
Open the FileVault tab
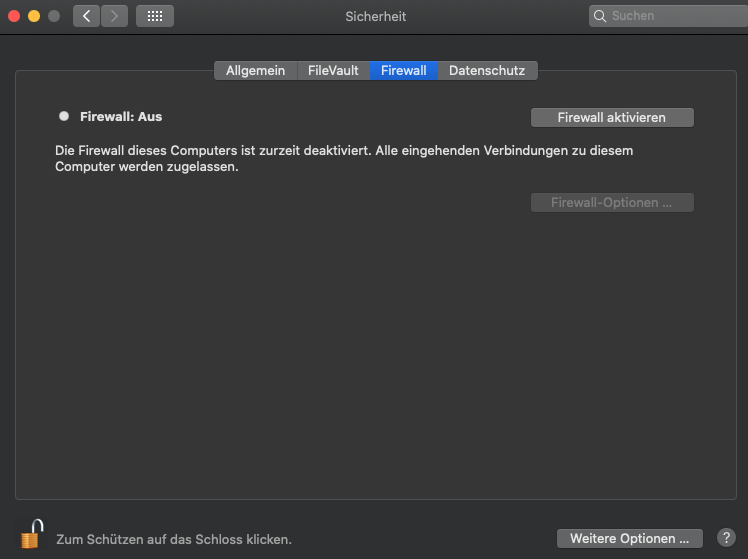[x=333, y=70]
